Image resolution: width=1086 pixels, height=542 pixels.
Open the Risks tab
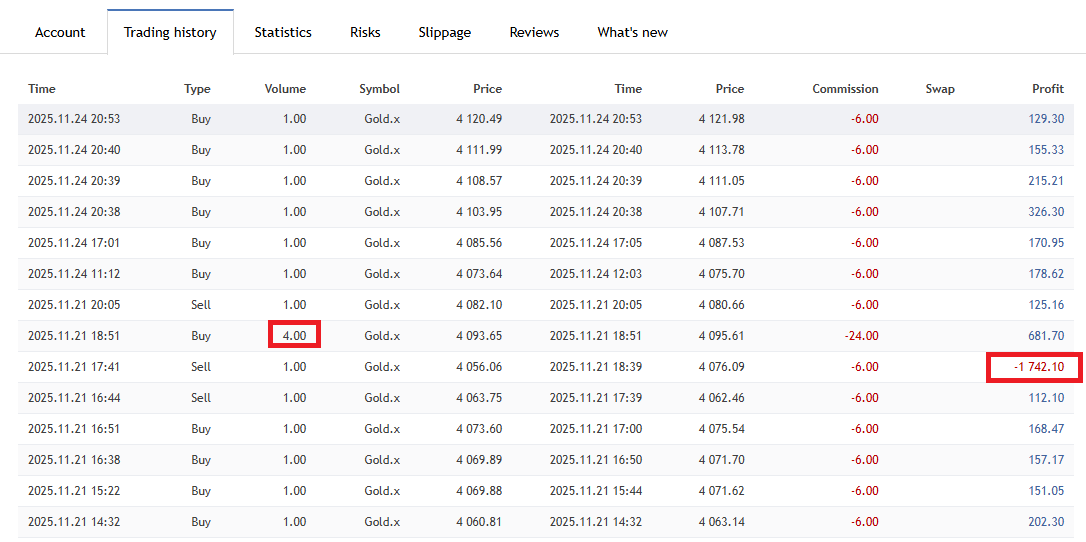[x=365, y=33]
